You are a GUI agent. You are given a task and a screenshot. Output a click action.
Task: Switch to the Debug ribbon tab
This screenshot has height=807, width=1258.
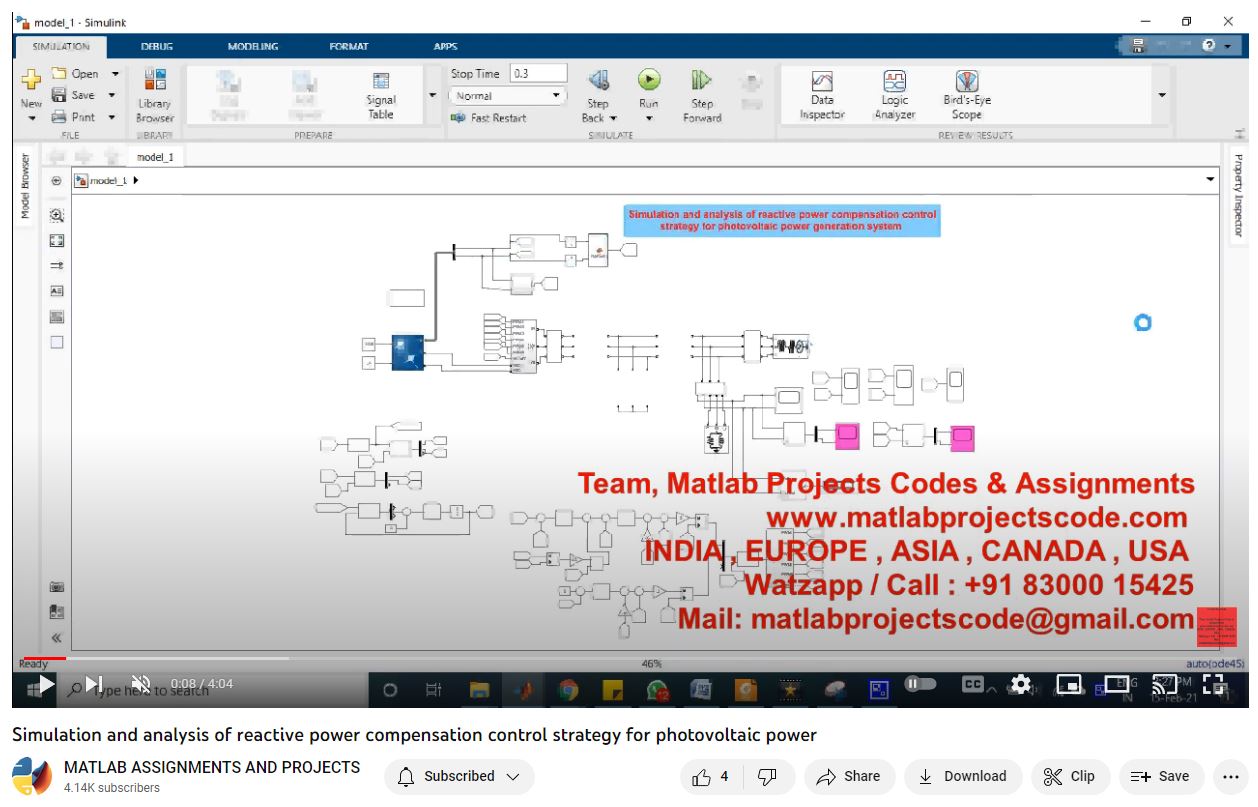click(157, 46)
